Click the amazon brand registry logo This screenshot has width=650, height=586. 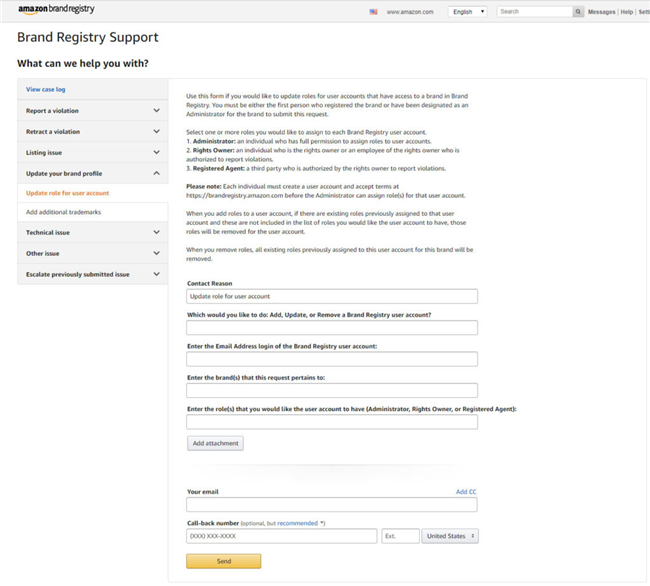tap(56, 11)
